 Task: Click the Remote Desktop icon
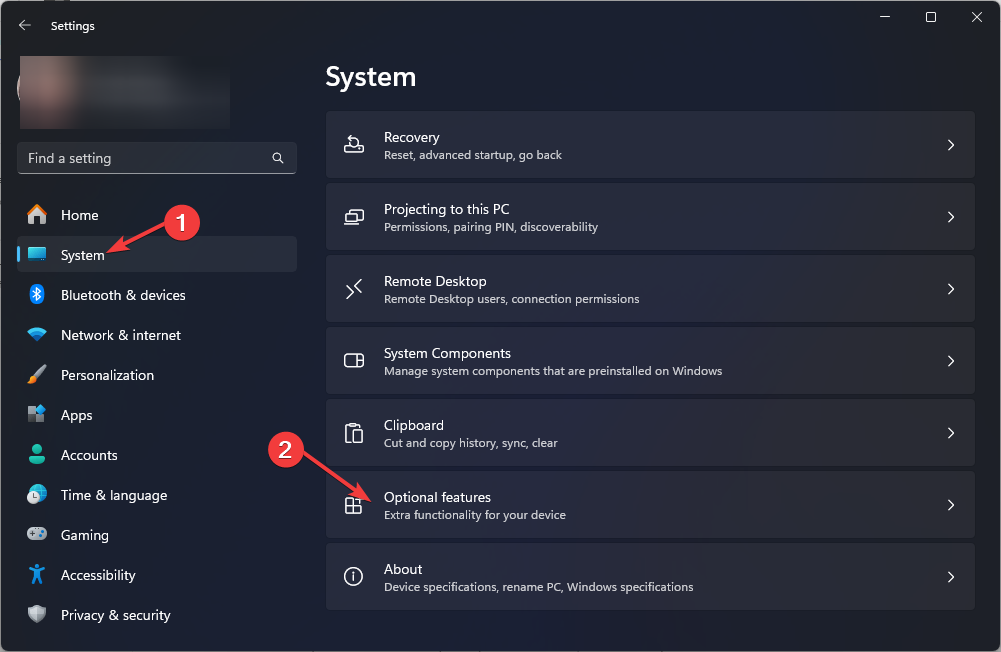pos(354,289)
